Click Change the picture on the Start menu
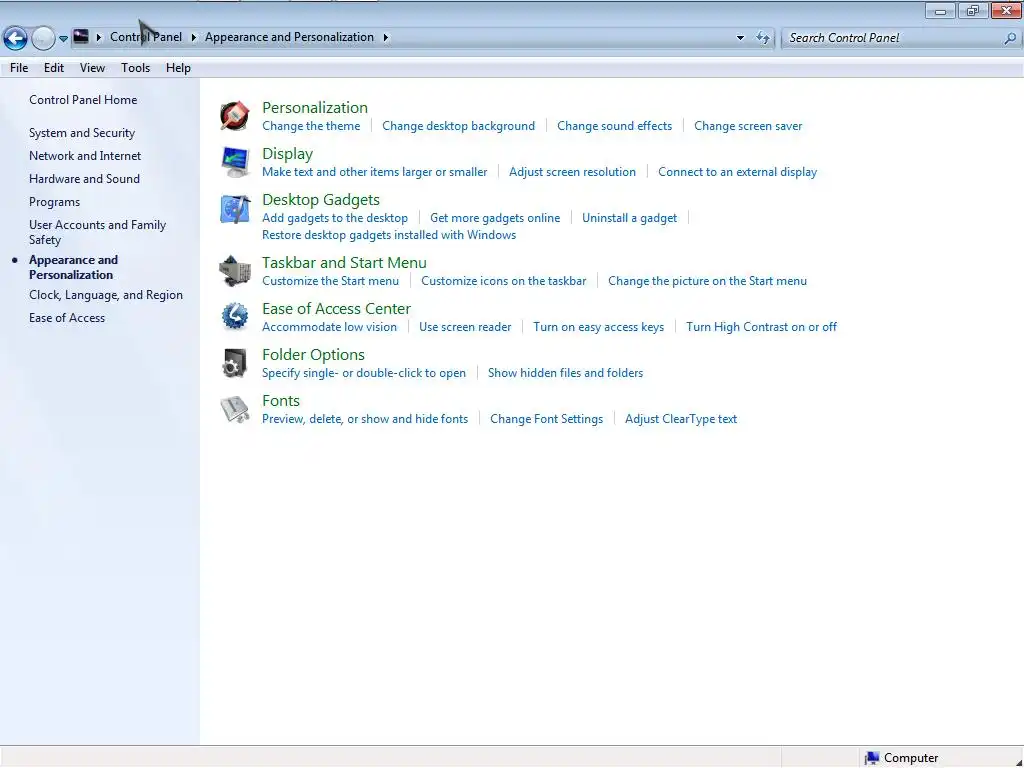 [x=707, y=281]
